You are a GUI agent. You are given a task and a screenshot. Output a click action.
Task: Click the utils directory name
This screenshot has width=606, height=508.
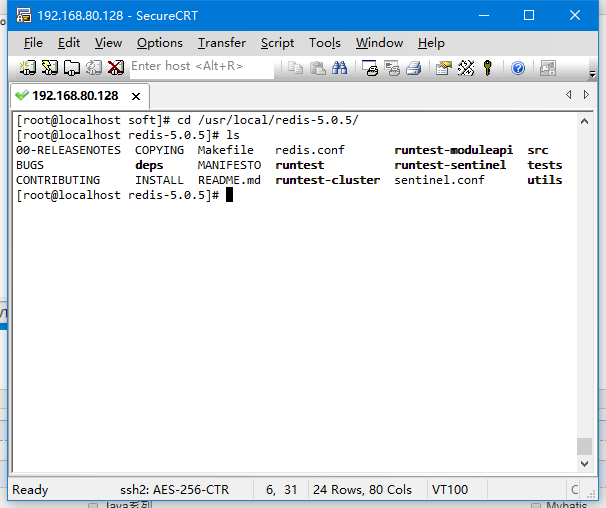(x=545, y=180)
